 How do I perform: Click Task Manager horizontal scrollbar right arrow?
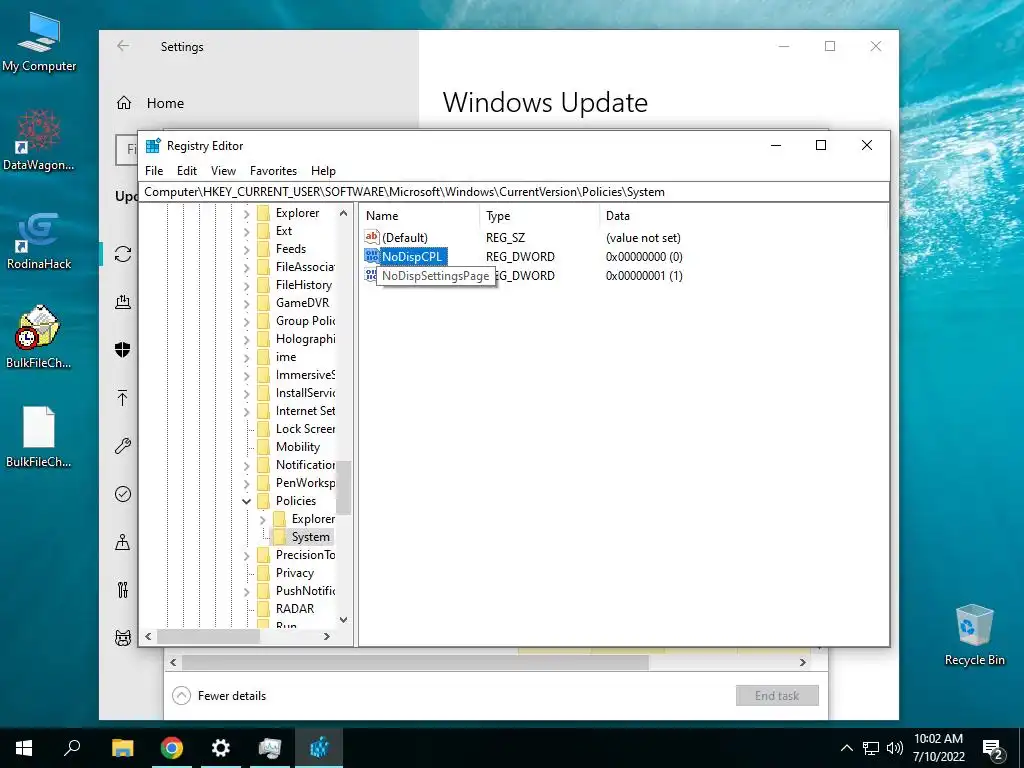click(x=803, y=662)
